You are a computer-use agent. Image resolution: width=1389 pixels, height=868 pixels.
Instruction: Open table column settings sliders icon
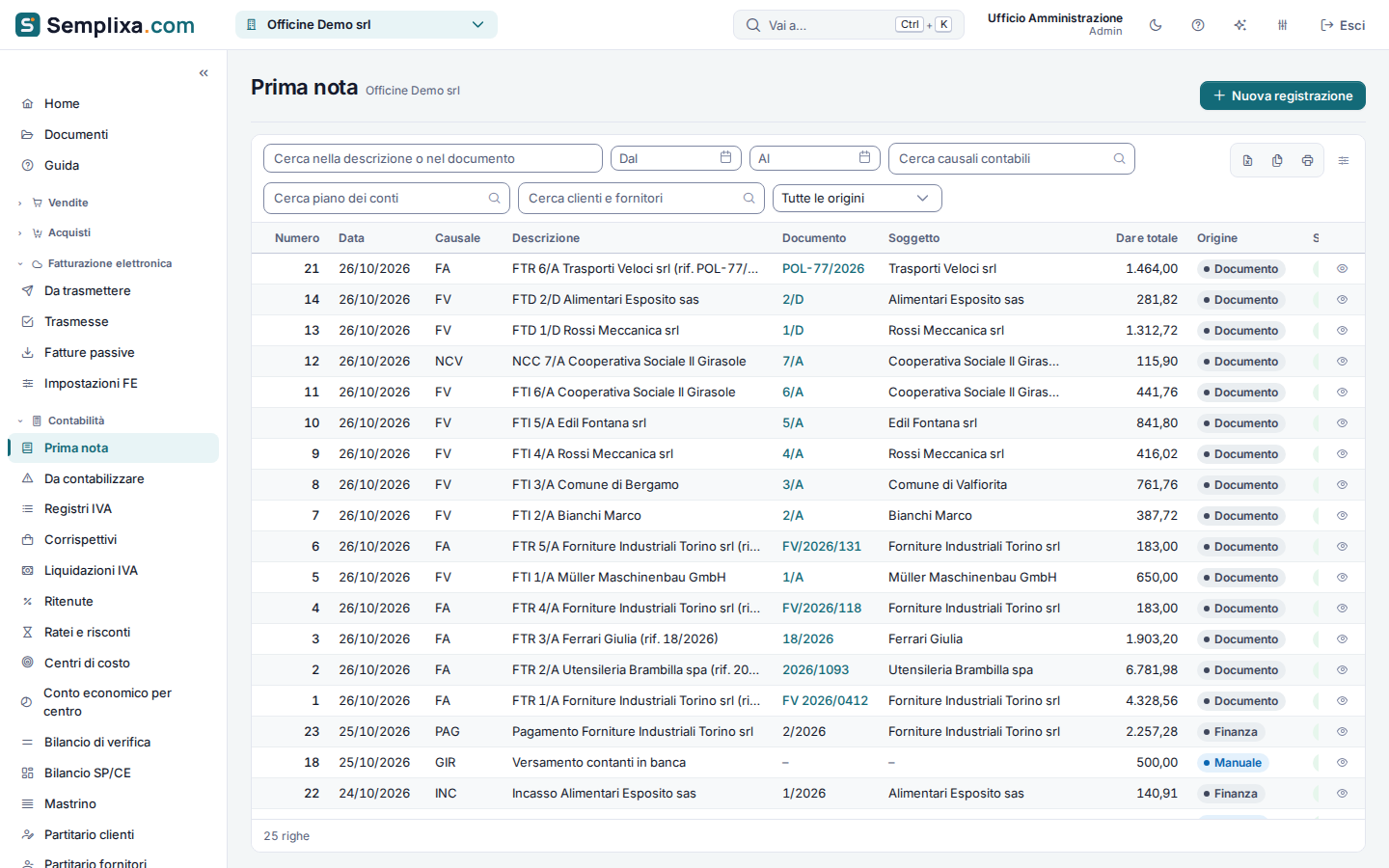pos(1344,160)
